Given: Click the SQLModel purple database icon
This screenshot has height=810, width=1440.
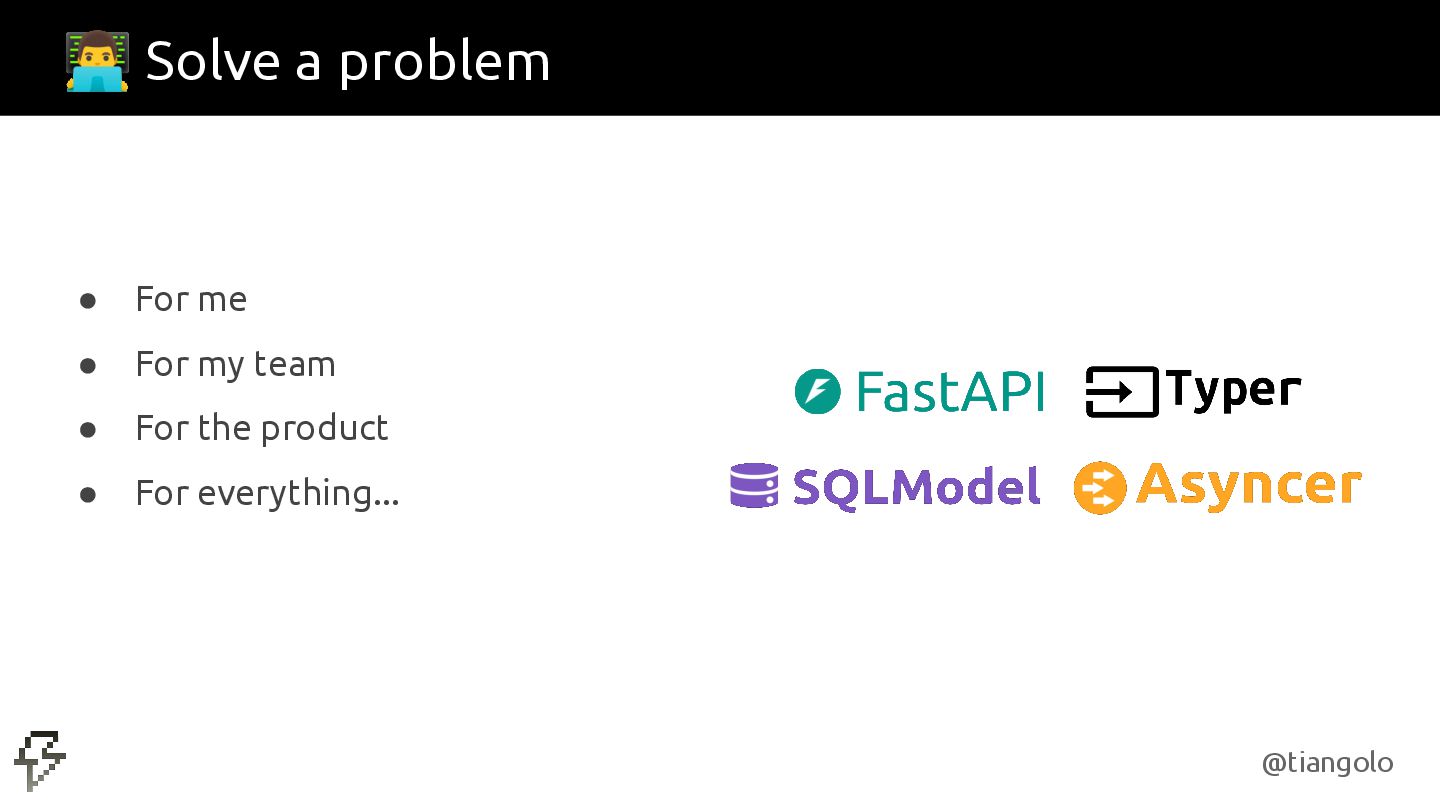Looking at the screenshot, I should click(x=754, y=486).
